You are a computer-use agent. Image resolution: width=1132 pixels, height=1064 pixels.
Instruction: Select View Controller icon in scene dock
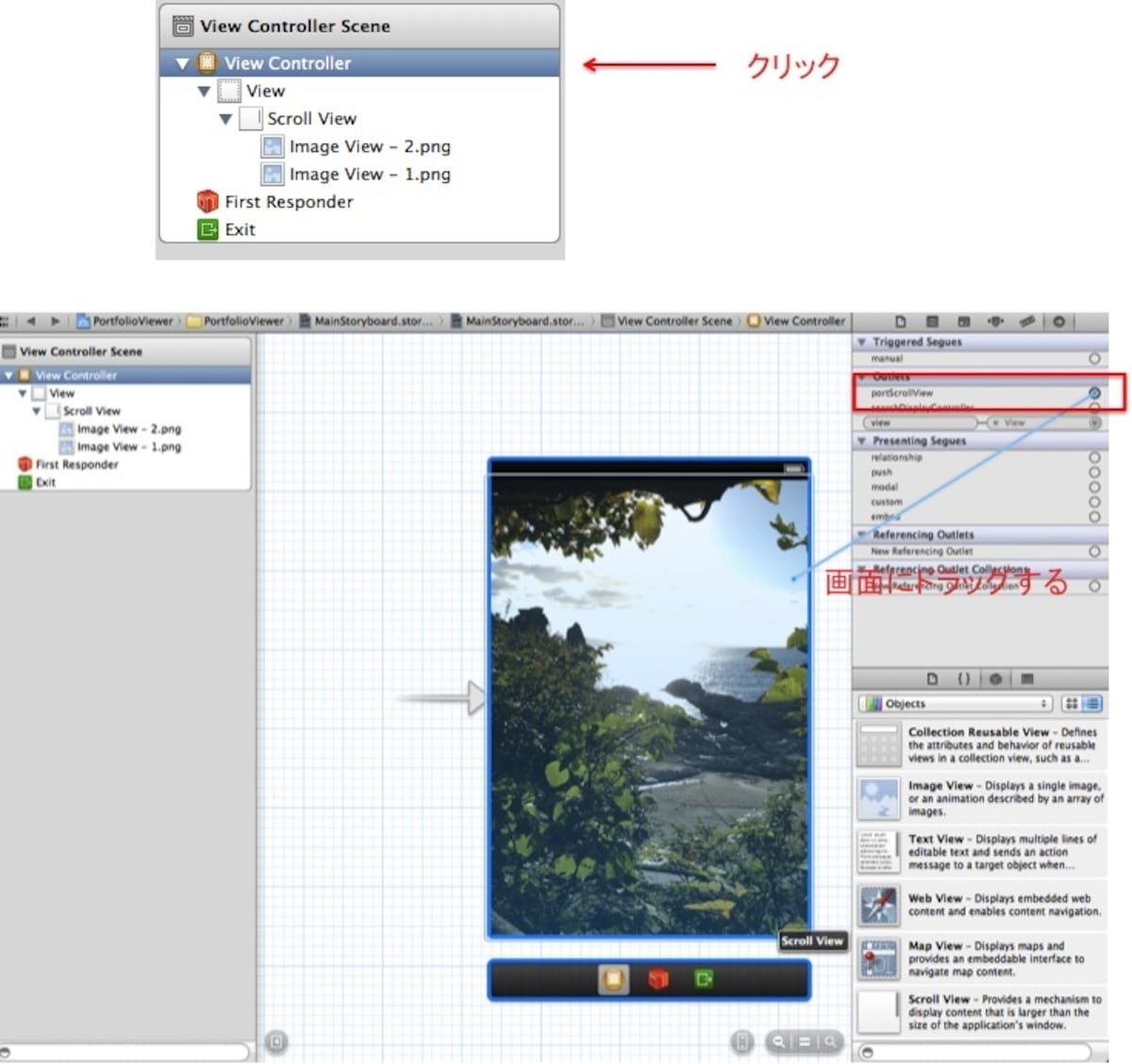click(613, 979)
